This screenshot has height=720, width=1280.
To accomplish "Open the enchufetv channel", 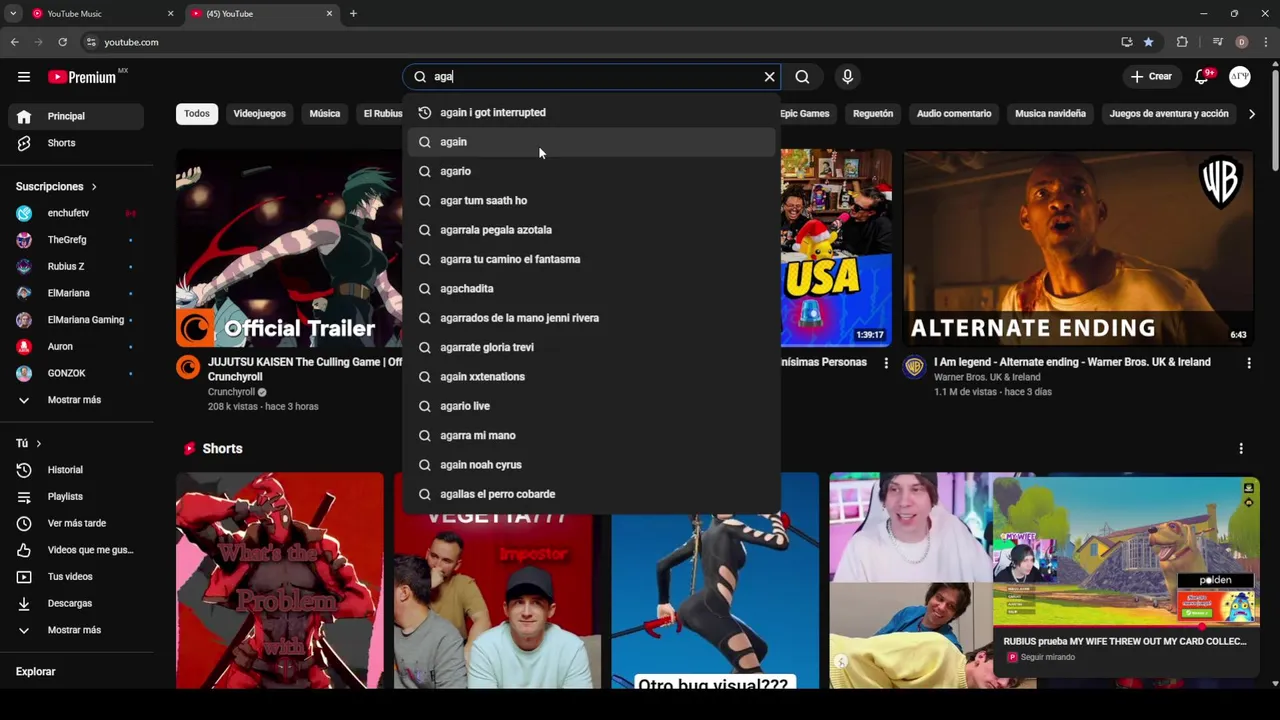I will [x=76, y=213].
